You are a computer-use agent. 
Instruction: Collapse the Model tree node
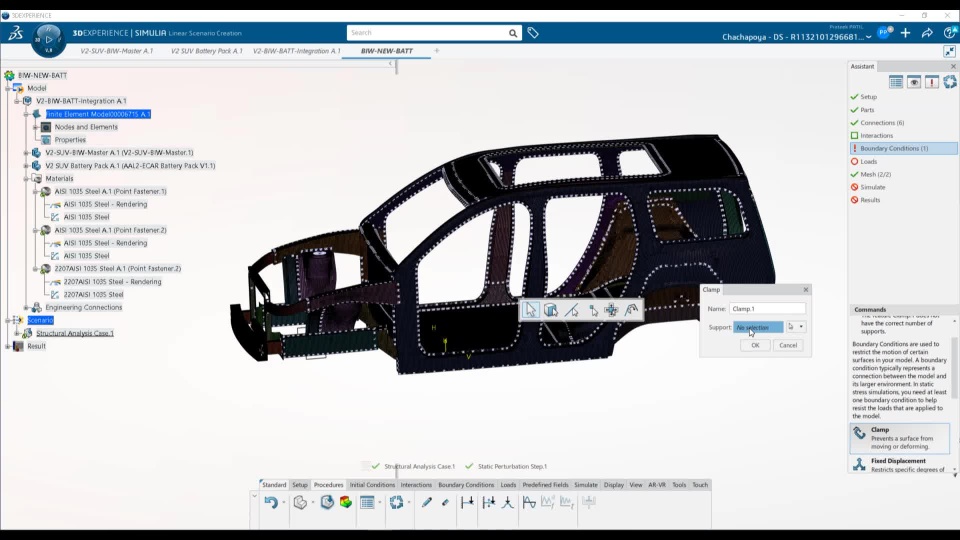click(x=8, y=88)
